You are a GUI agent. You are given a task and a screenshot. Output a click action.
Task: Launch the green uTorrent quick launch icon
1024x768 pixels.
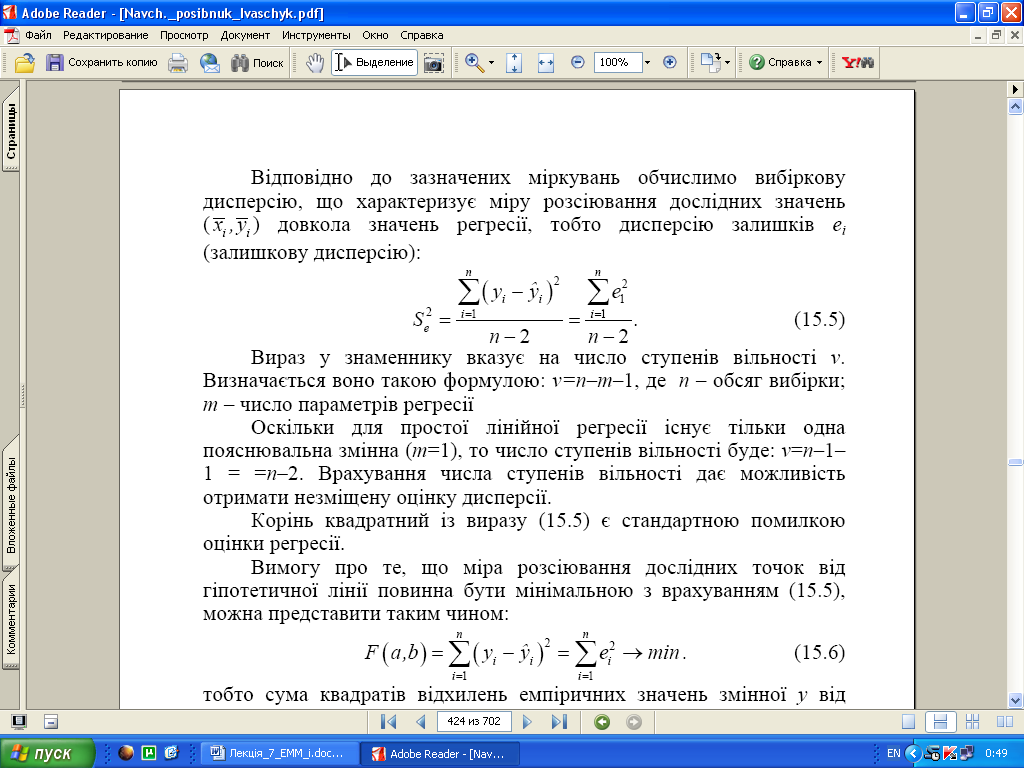pyautogui.click(x=149, y=753)
